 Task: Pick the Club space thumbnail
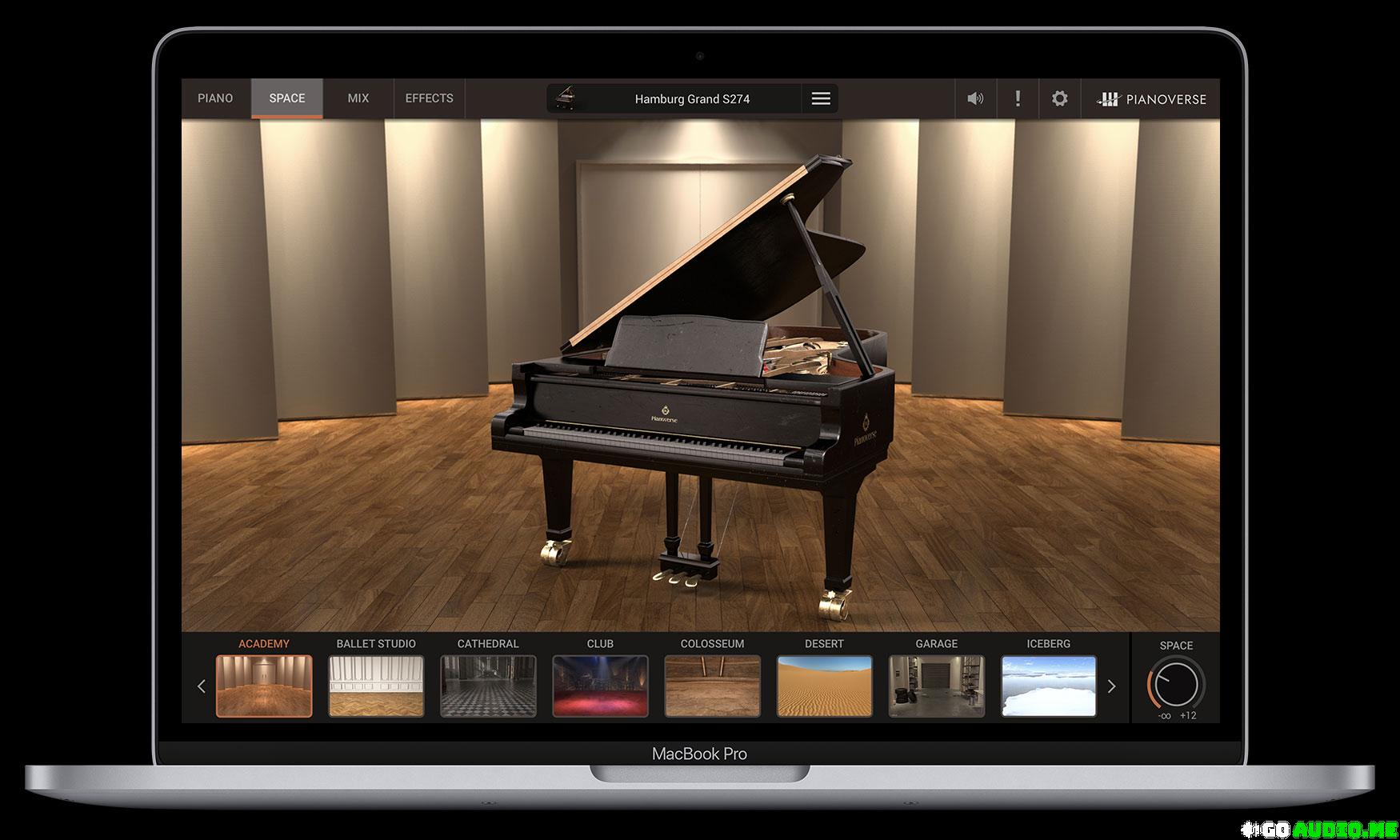tap(600, 686)
